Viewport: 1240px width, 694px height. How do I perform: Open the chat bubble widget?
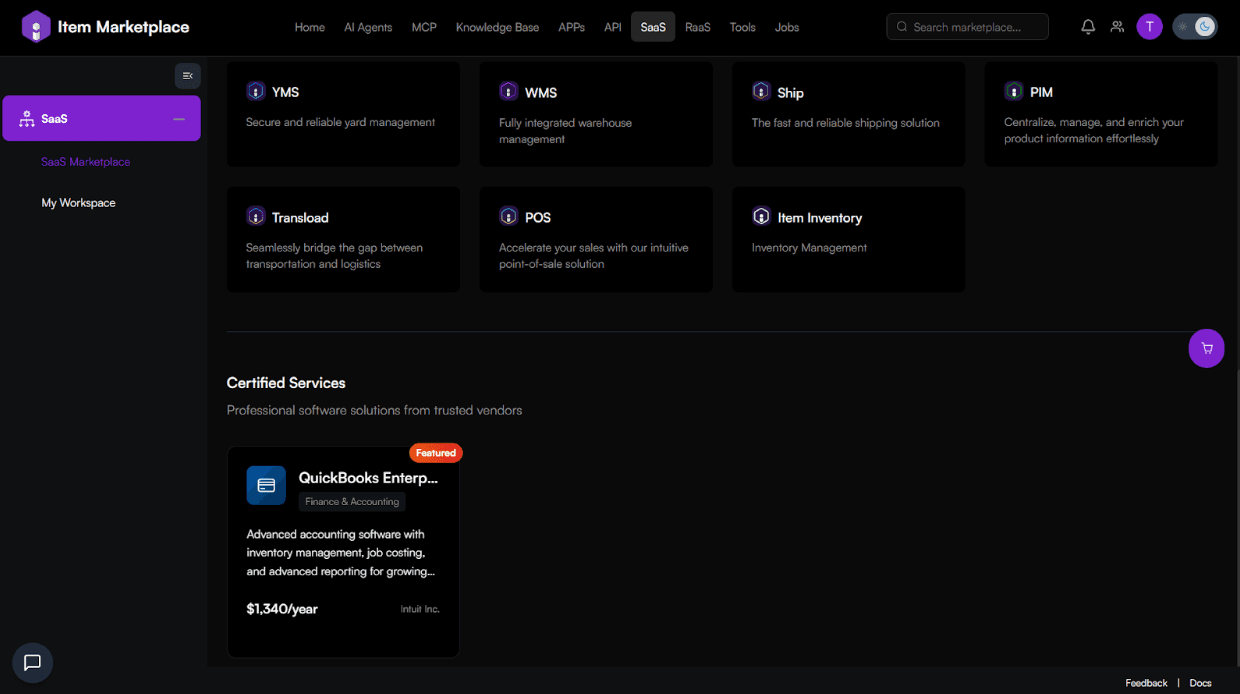coord(32,662)
